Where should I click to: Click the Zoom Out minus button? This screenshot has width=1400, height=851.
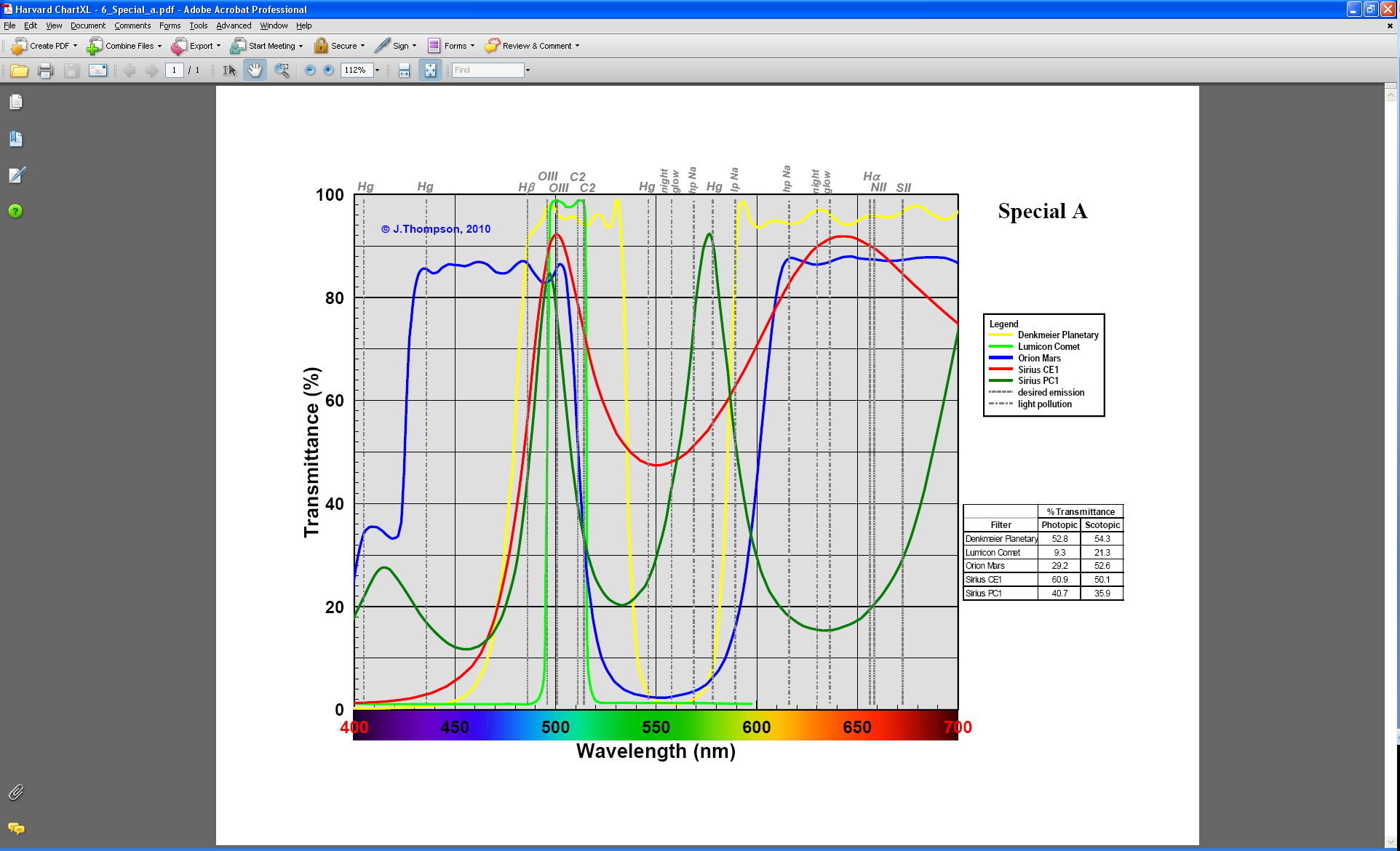pyautogui.click(x=310, y=71)
